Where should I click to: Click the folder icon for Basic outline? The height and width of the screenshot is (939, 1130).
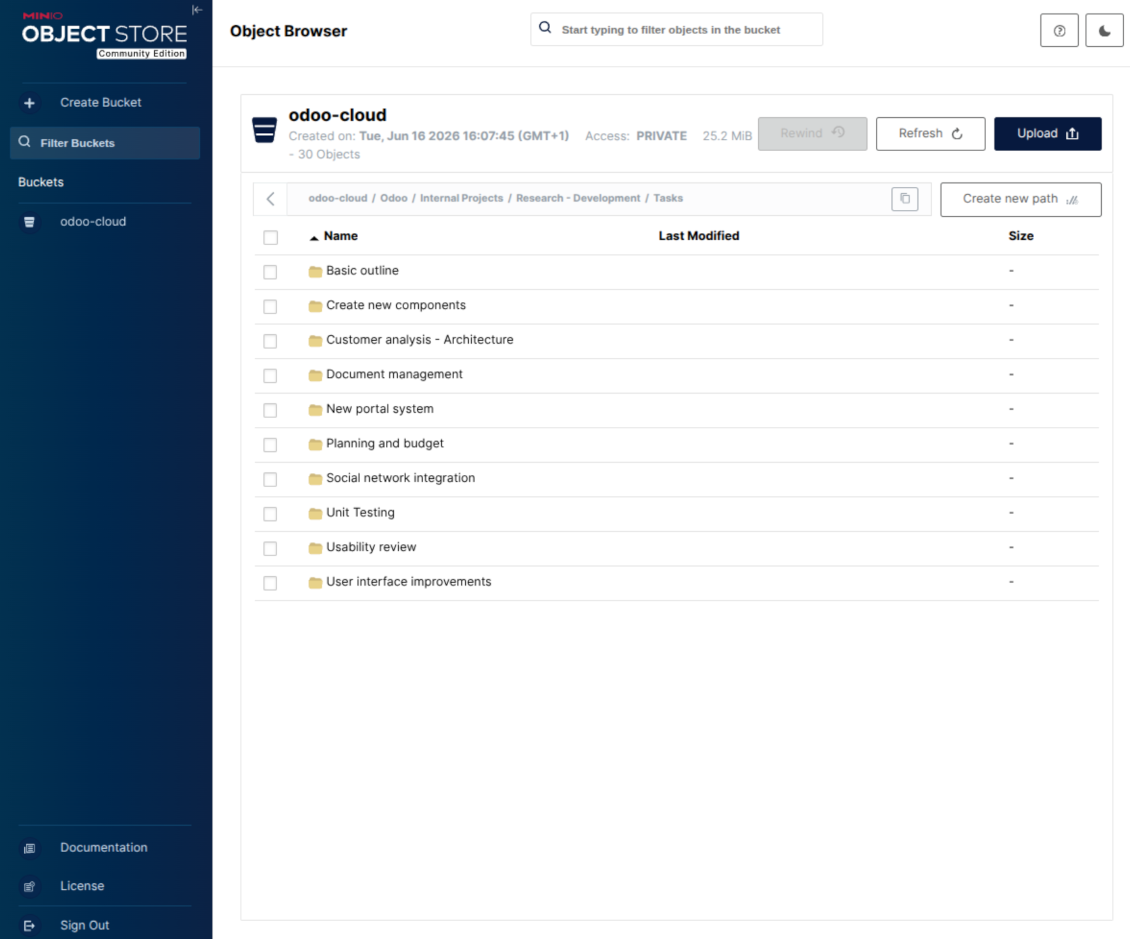pos(315,272)
